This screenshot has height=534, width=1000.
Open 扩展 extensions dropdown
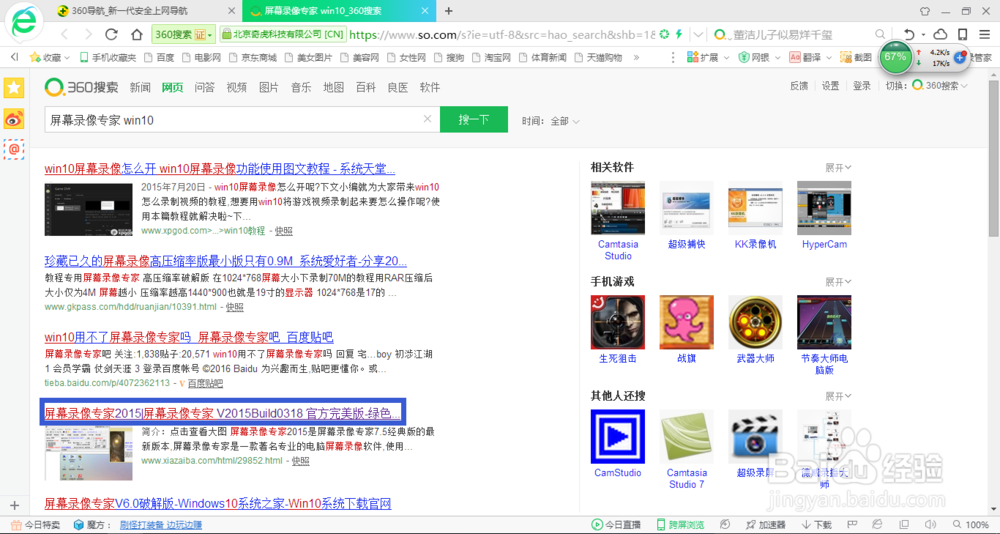708,57
